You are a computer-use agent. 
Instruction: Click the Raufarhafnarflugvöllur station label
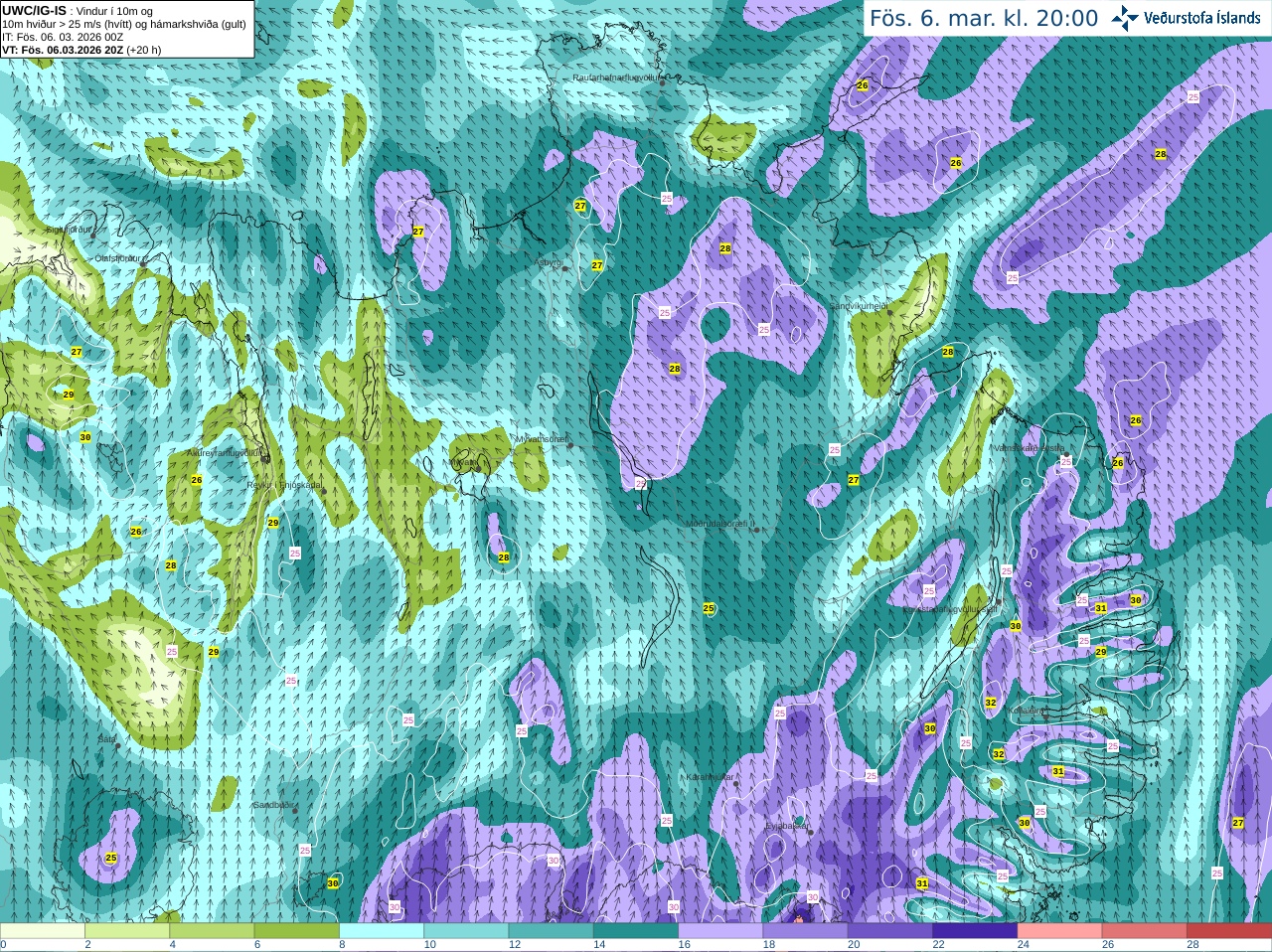(x=615, y=77)
